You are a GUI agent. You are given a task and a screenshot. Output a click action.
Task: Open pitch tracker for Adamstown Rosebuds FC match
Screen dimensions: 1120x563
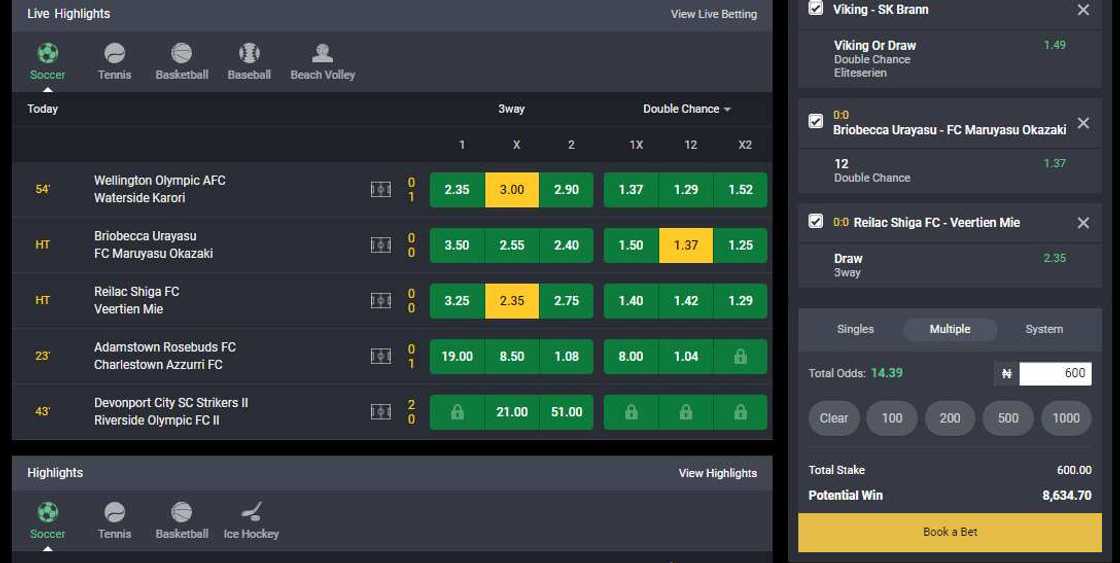(x=381, y=356)
